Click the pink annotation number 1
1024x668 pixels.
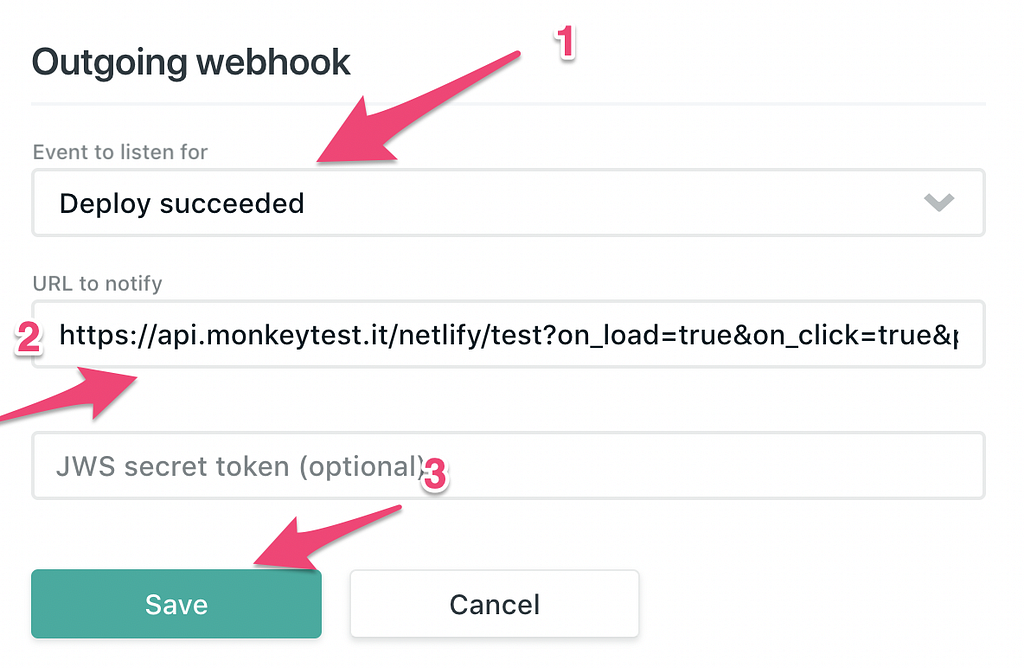point(566,42)
